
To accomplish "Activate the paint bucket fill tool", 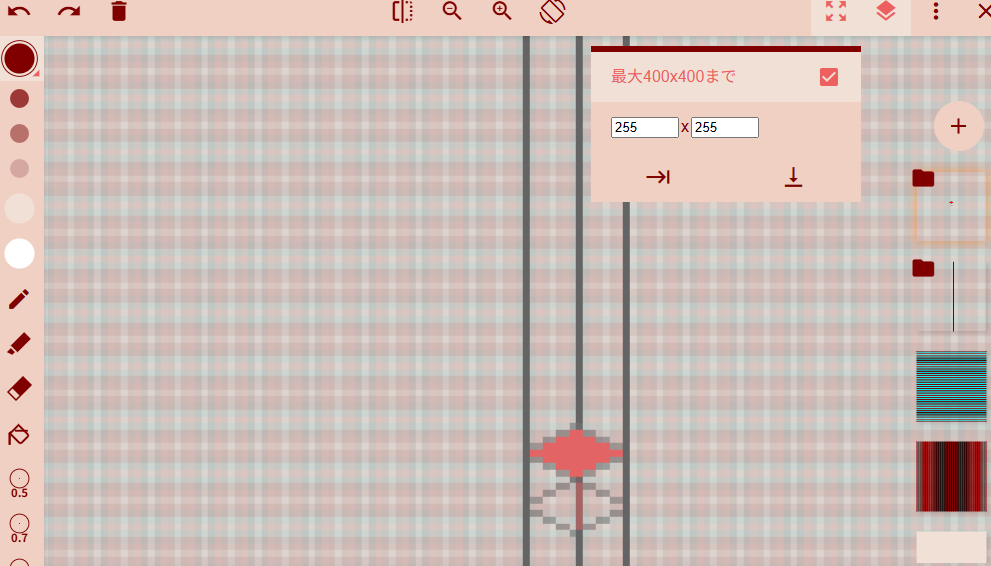I will [x=19, y=435].
